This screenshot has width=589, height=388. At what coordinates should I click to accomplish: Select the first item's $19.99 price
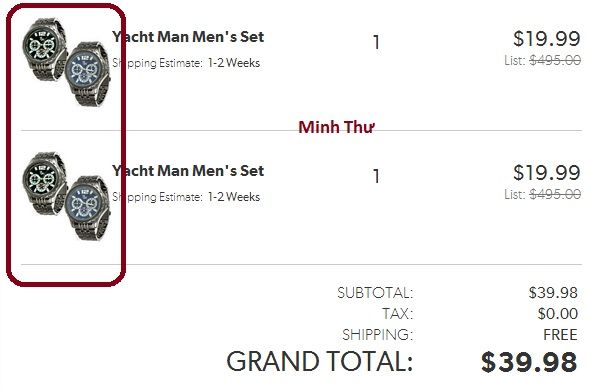[x=547, y=38]
